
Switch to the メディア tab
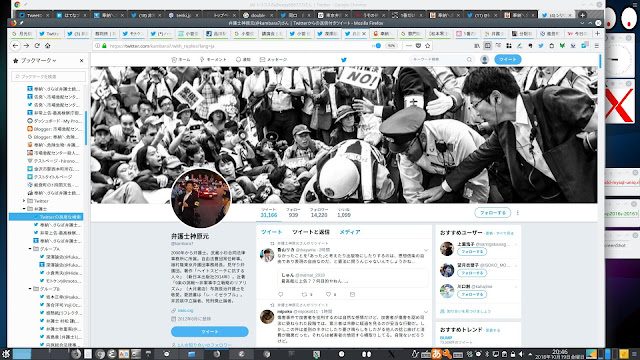click(350, 232)
